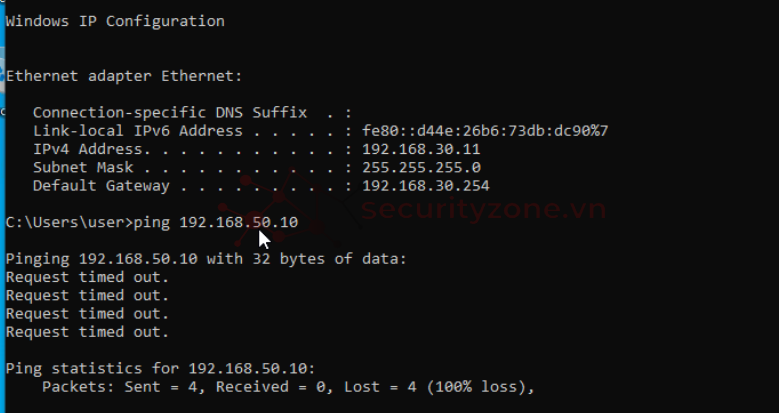Click the "Link-local IPv6 Address" label
The height and width of the screenshot is (413, 779).
[x=137, y=131]
